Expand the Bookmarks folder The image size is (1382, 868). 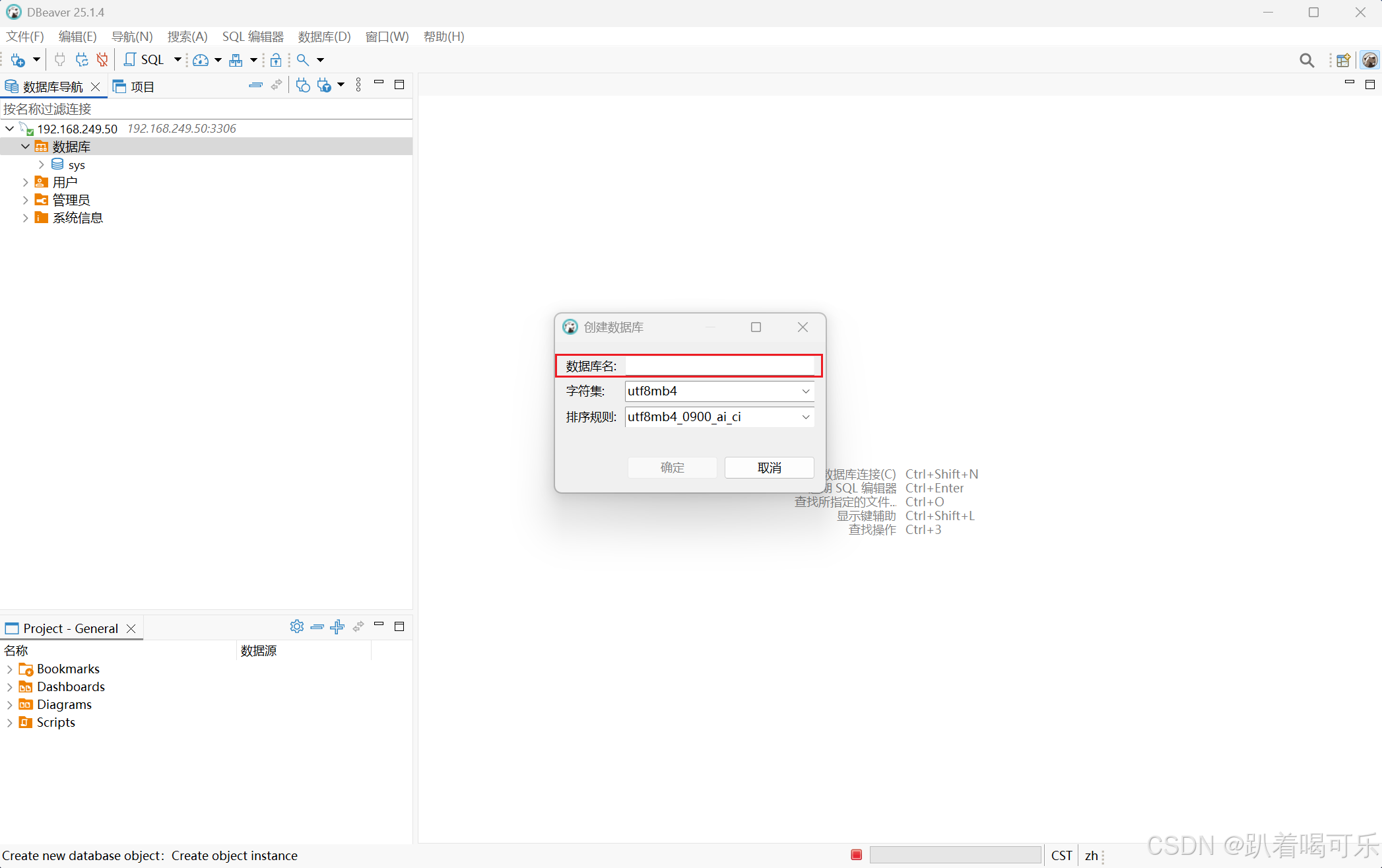(x=9, y=669)
